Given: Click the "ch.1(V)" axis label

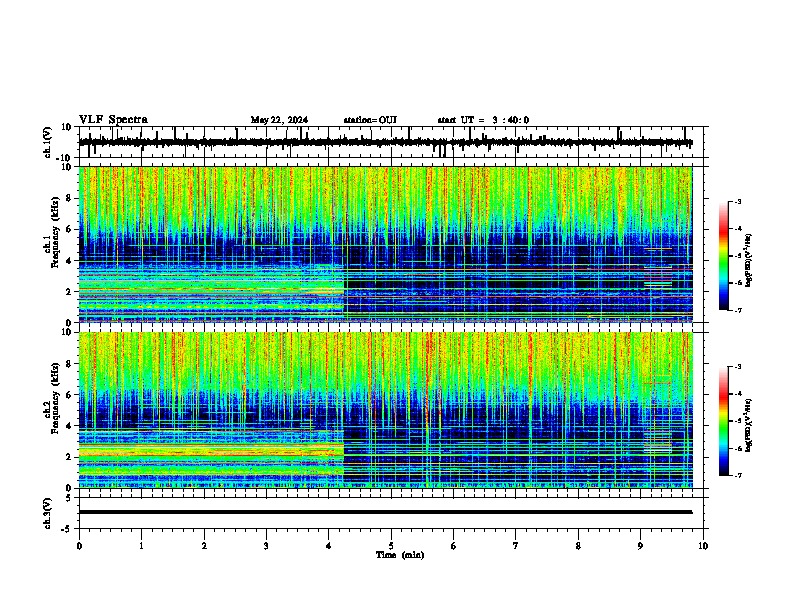Looking at the screenshot, I should (x=47, y=142).
